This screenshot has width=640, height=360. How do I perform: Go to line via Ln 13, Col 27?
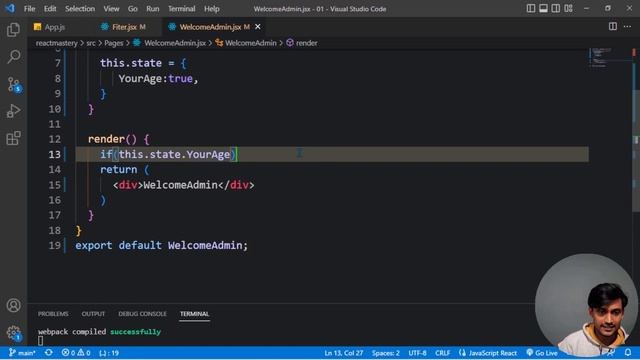[344, 353]
